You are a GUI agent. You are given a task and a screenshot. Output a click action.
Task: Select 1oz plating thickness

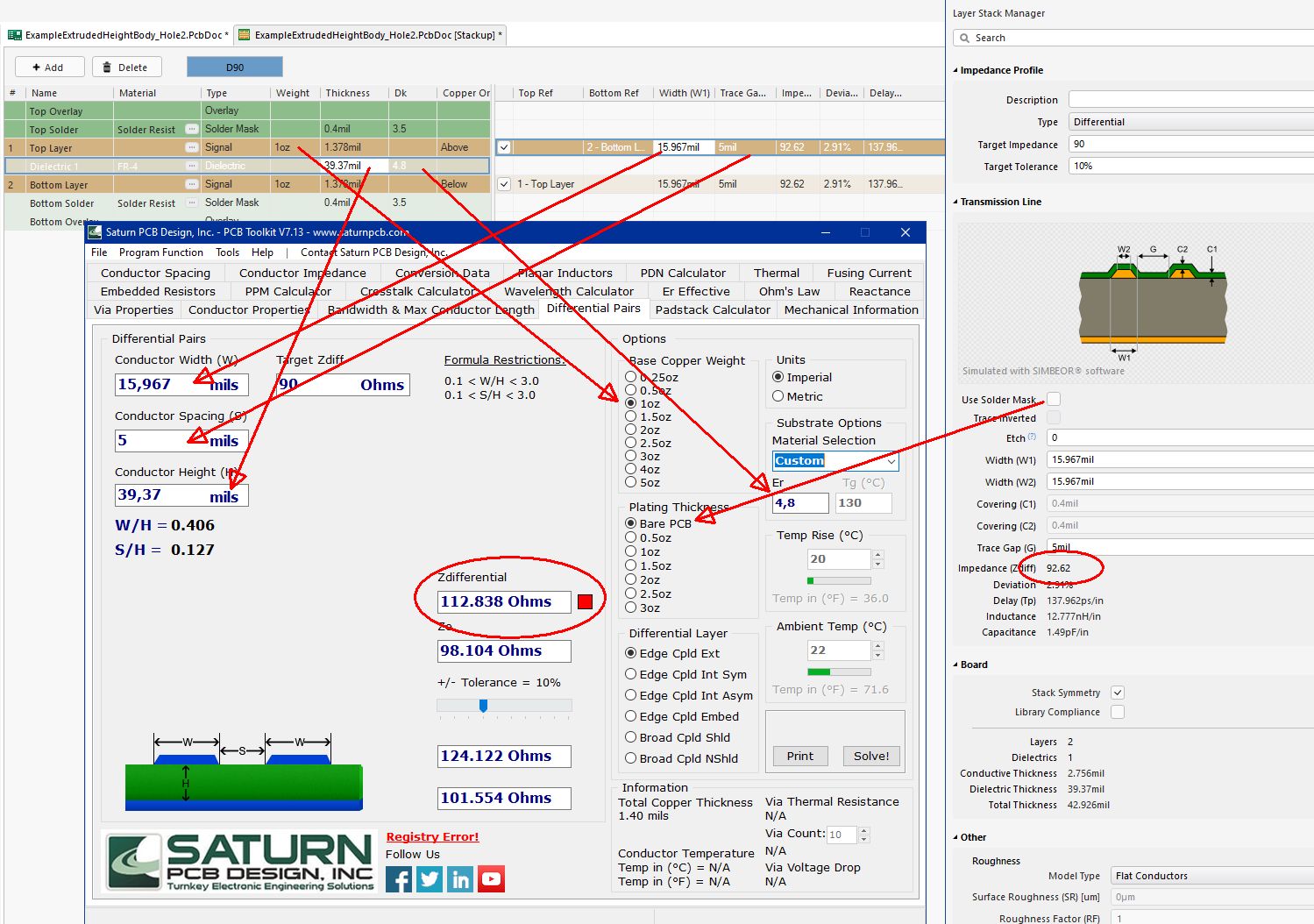[630, 551]
